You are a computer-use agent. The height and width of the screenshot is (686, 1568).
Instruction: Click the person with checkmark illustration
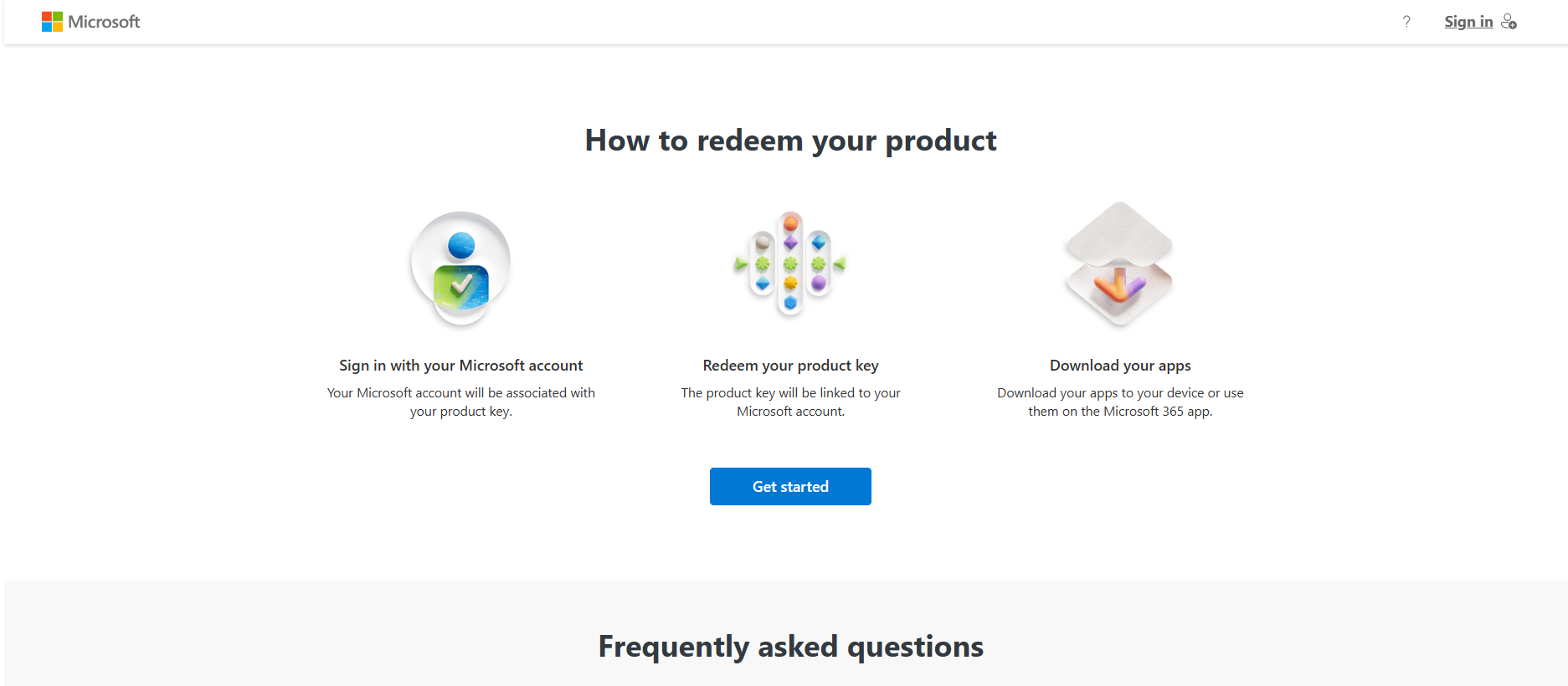click(460, 269)
